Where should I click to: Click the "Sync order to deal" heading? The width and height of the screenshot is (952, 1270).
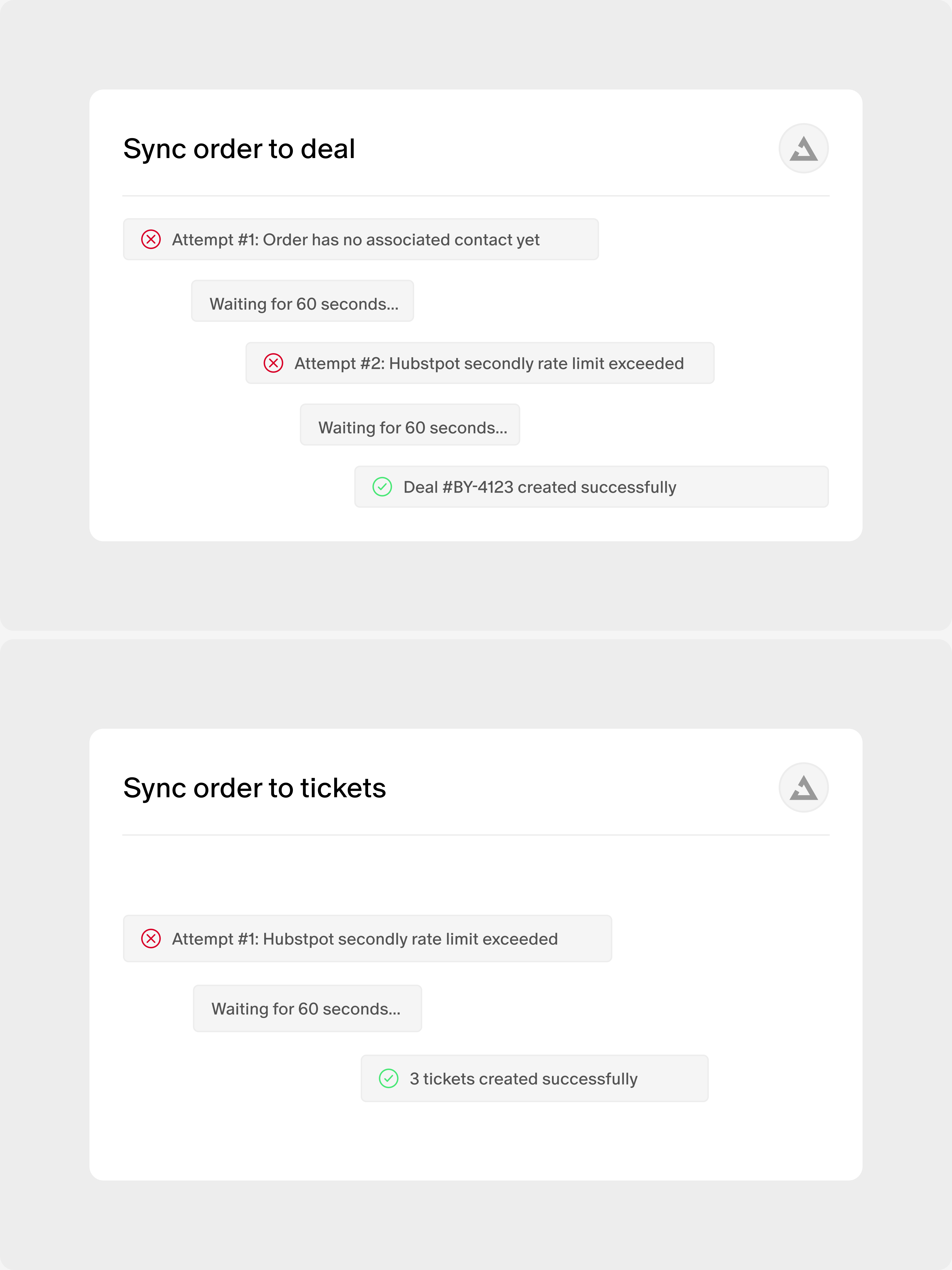click(239, 149)
